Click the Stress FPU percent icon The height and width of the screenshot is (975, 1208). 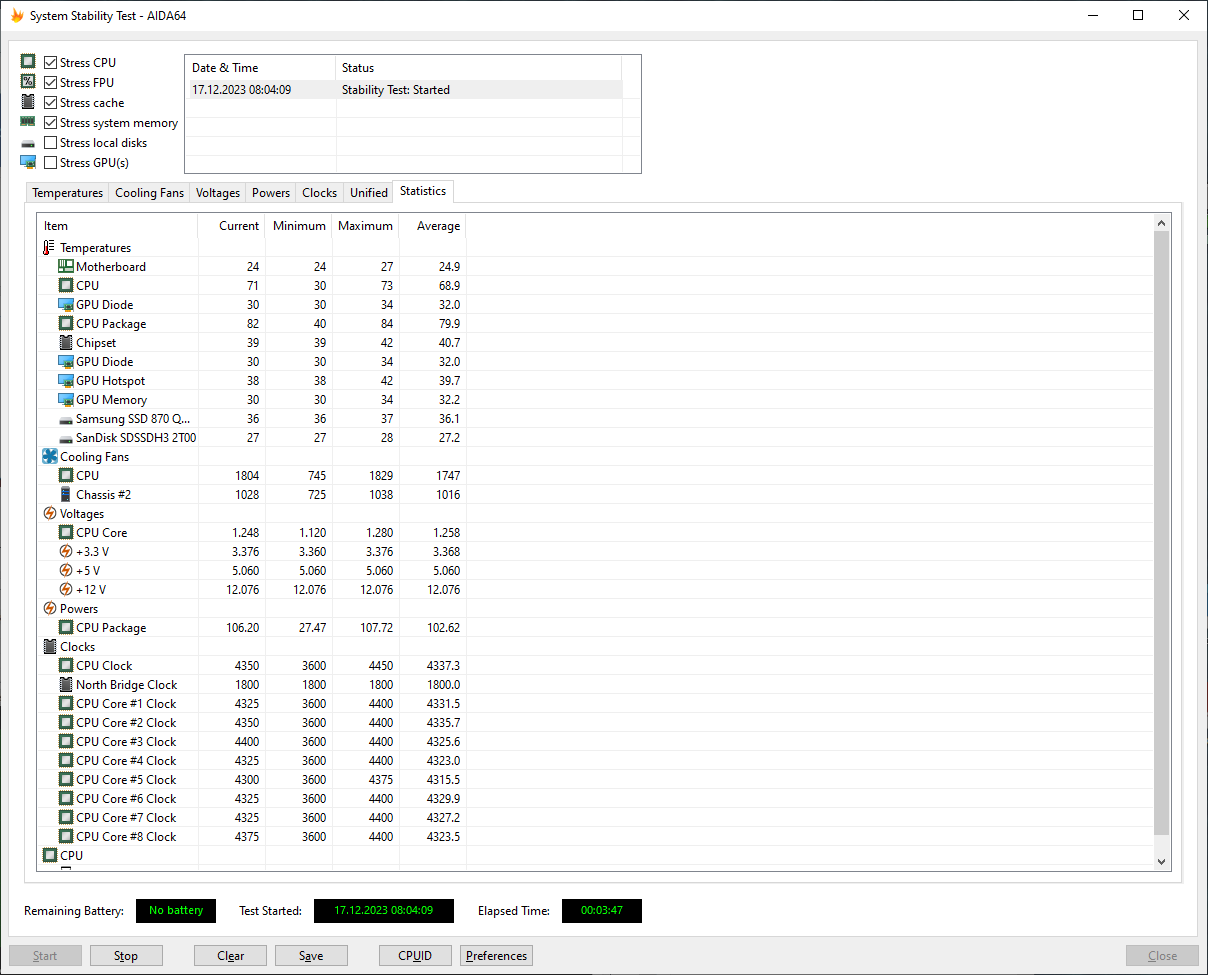click(x=28, y=82)
